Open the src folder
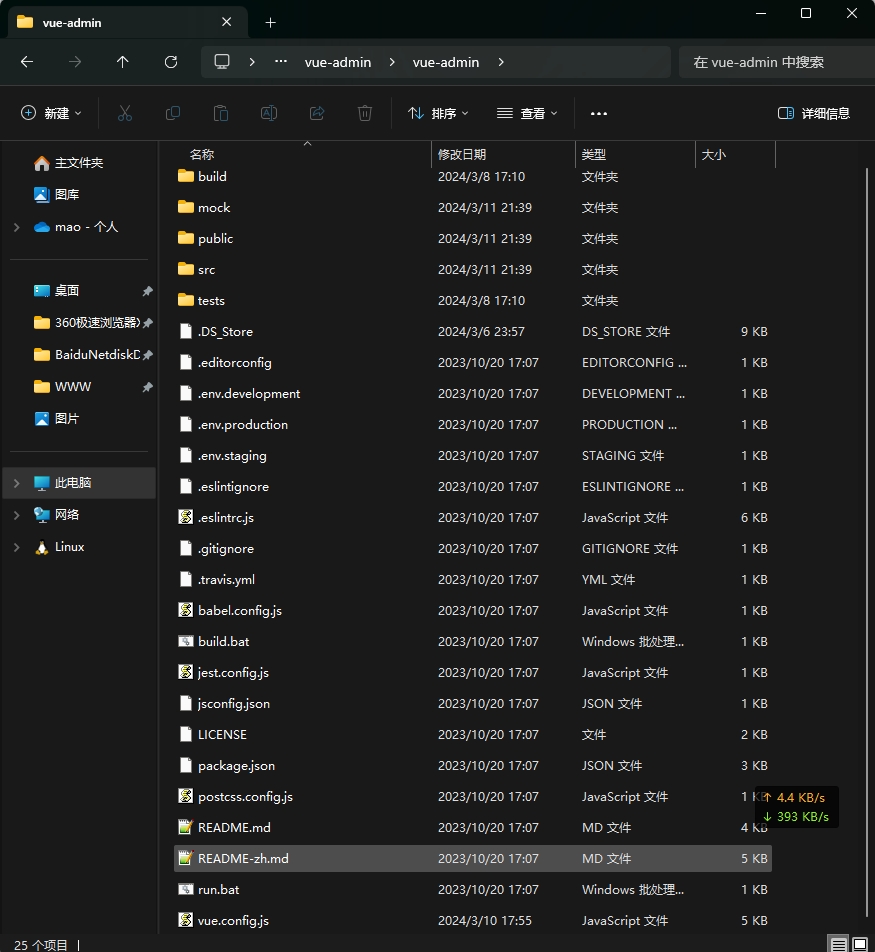Screen dimensions: 875x952 tap(206, 270)
